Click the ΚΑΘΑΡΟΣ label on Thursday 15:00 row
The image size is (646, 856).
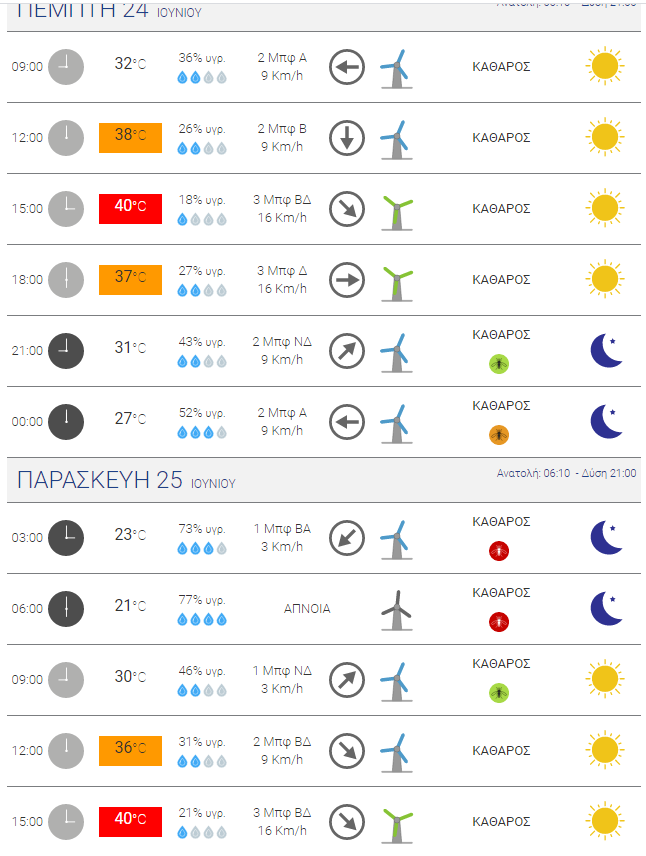pos(501,209)
